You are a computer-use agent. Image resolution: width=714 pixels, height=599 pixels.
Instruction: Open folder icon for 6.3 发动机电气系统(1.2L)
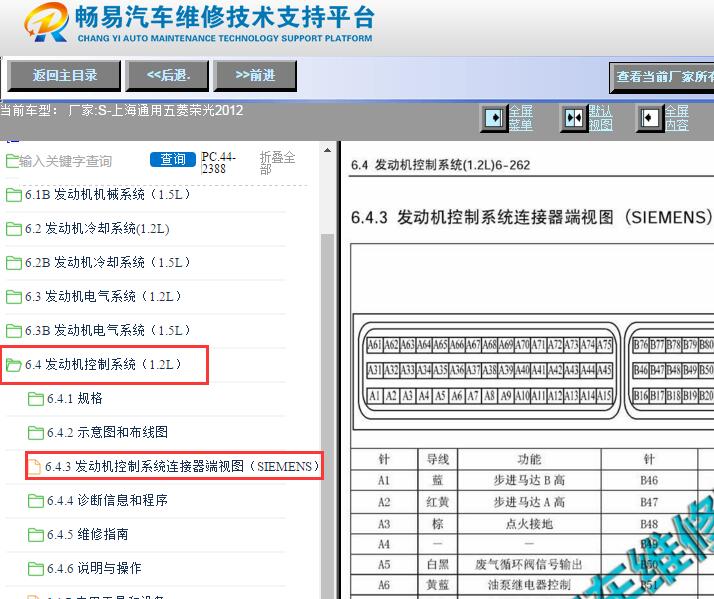[14, 297]
